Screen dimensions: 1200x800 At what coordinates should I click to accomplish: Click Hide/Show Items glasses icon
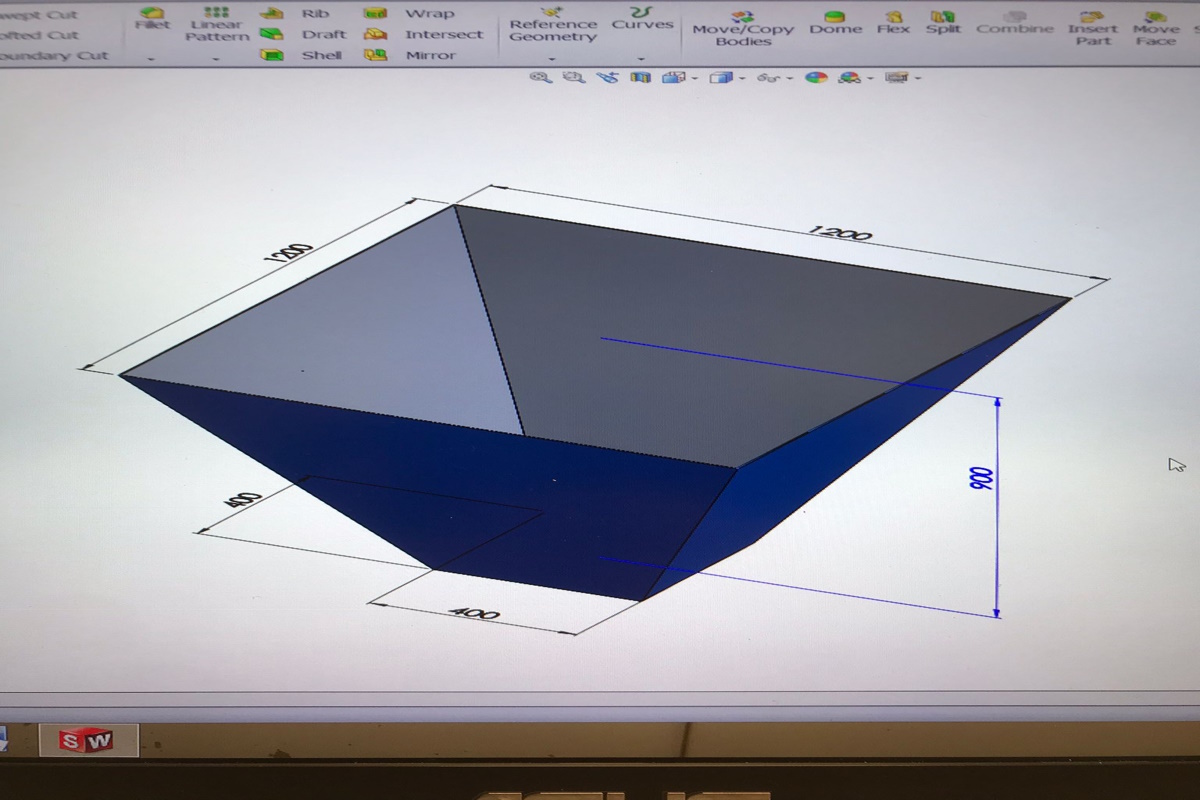[769, 77]
